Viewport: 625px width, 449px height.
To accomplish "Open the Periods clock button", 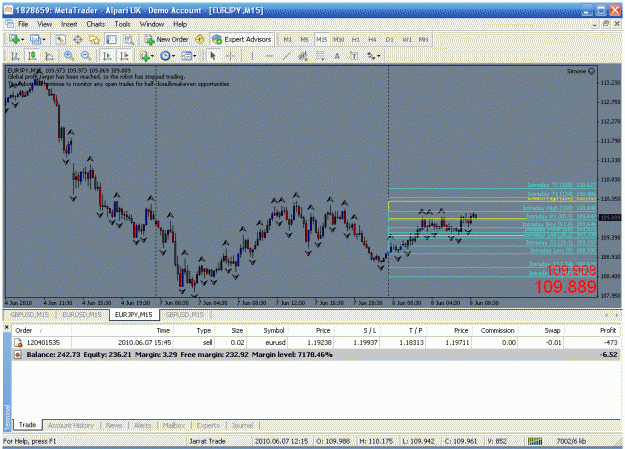I will (x=165, y=56).
